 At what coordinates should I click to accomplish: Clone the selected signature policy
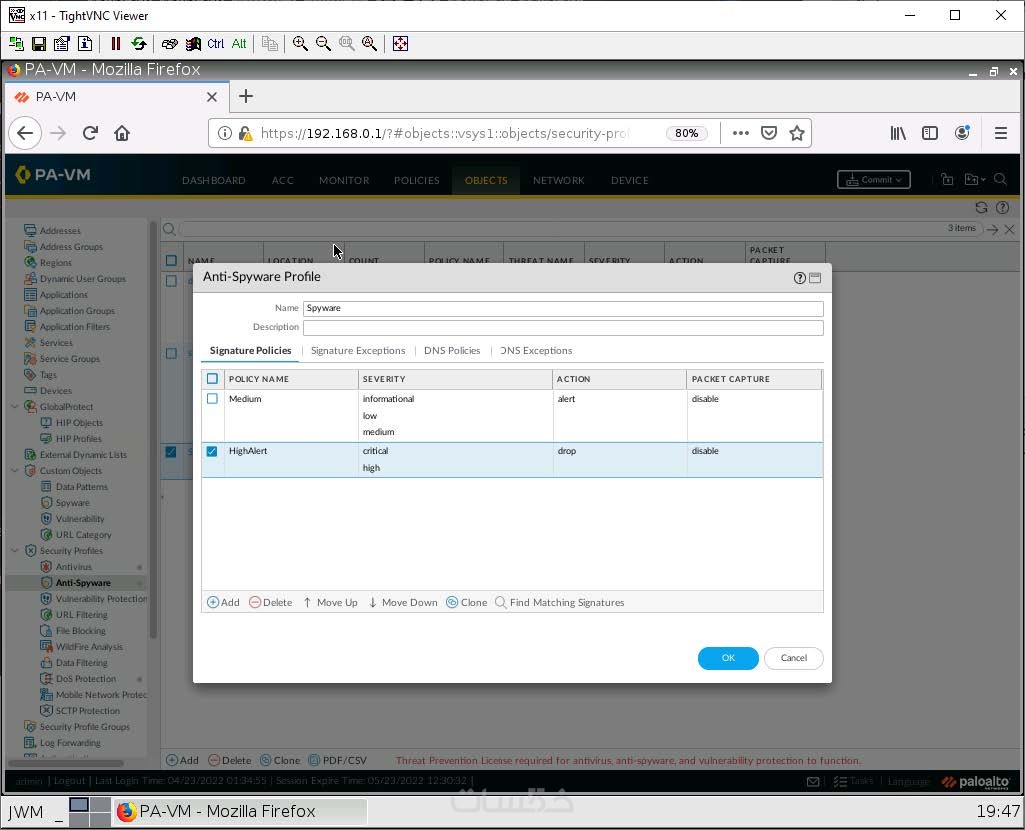(467, 603)
